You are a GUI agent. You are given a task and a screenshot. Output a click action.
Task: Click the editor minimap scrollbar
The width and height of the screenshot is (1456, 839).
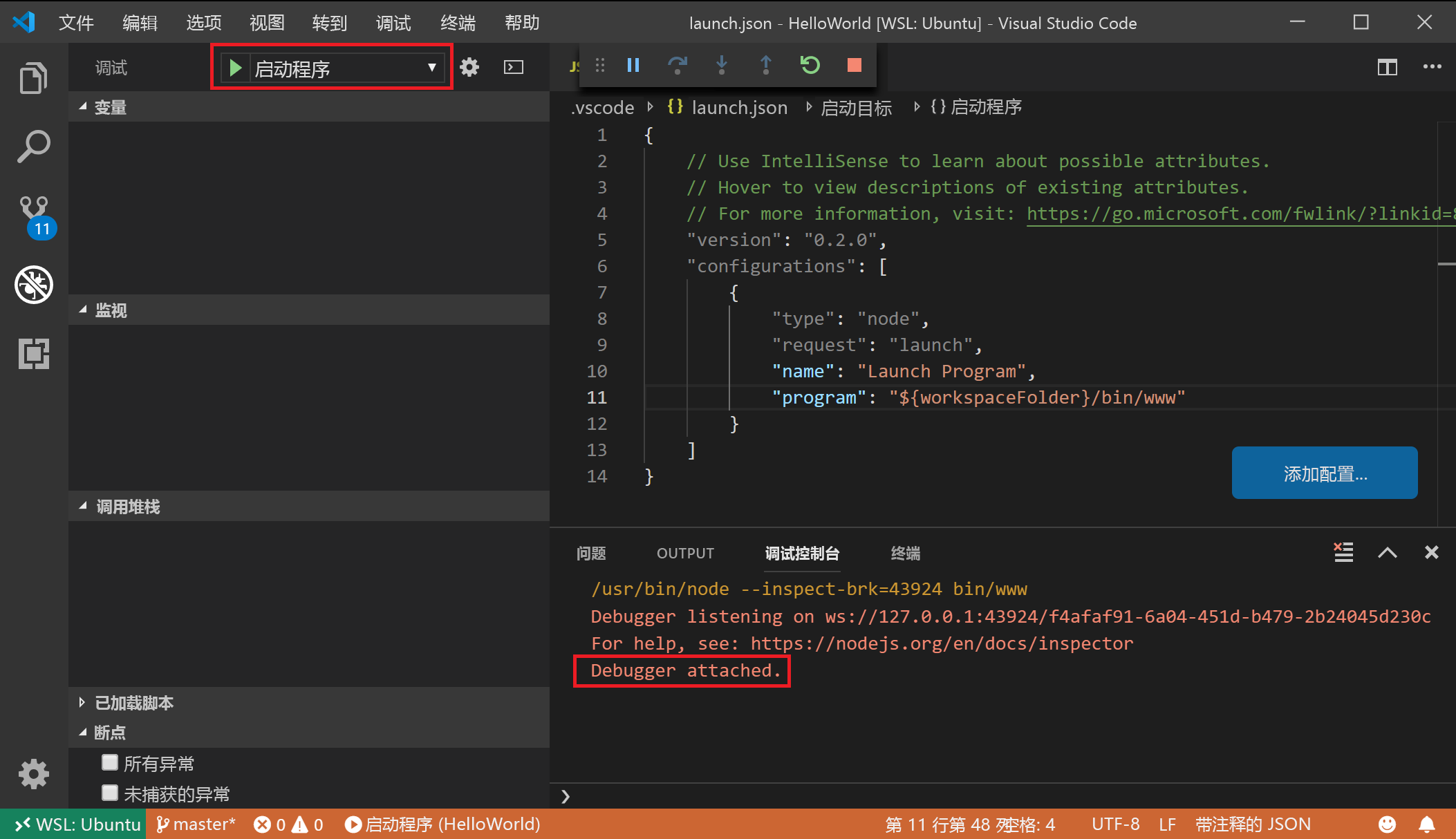coord(1446,323)
